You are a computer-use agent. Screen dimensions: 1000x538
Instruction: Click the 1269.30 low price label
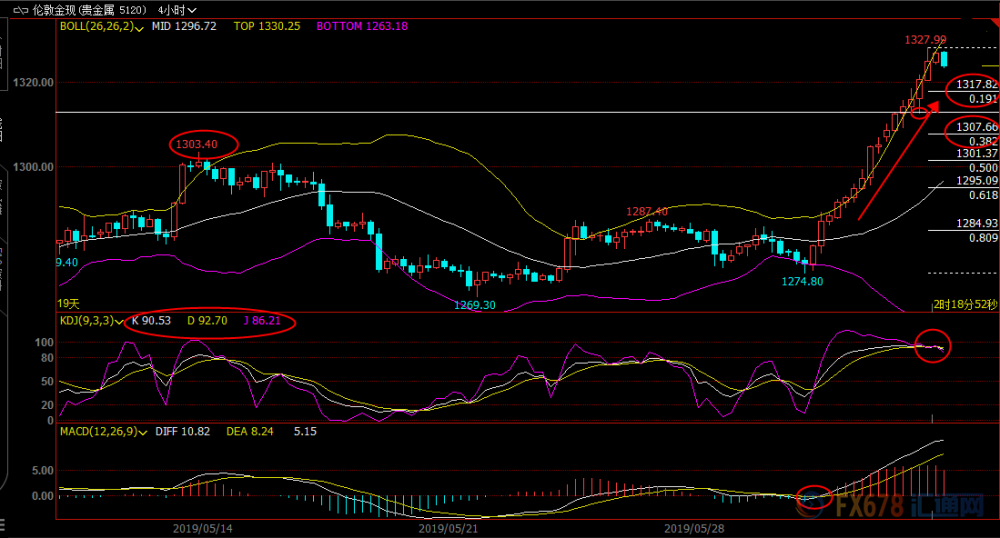pos(474,305)
